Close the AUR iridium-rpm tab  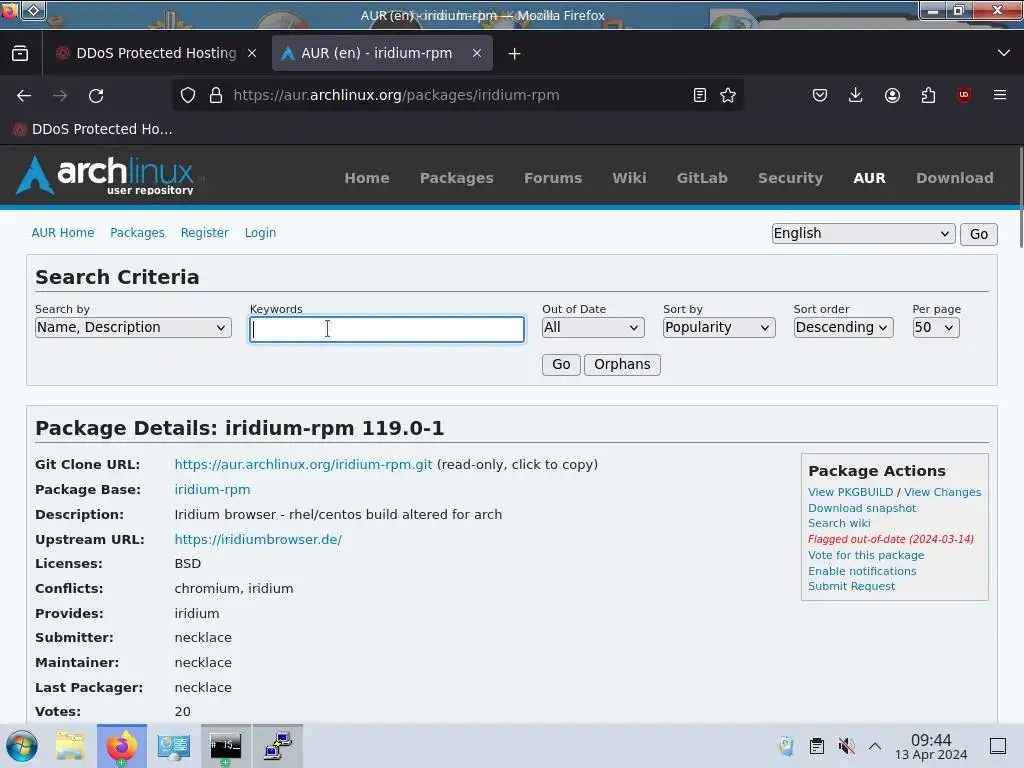pyautogui.click(x=477, y=54)
